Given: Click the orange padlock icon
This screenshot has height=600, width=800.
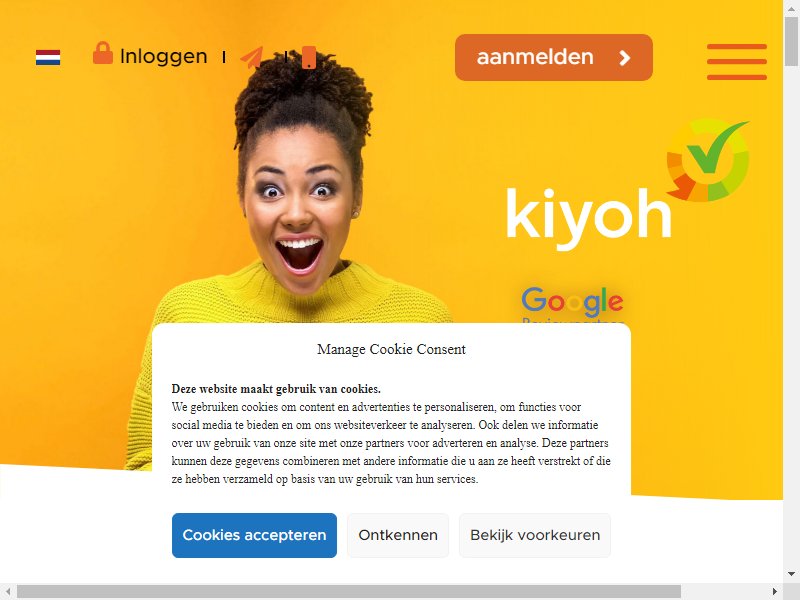Looking at the screenshot, I should [x=103, y=53].
